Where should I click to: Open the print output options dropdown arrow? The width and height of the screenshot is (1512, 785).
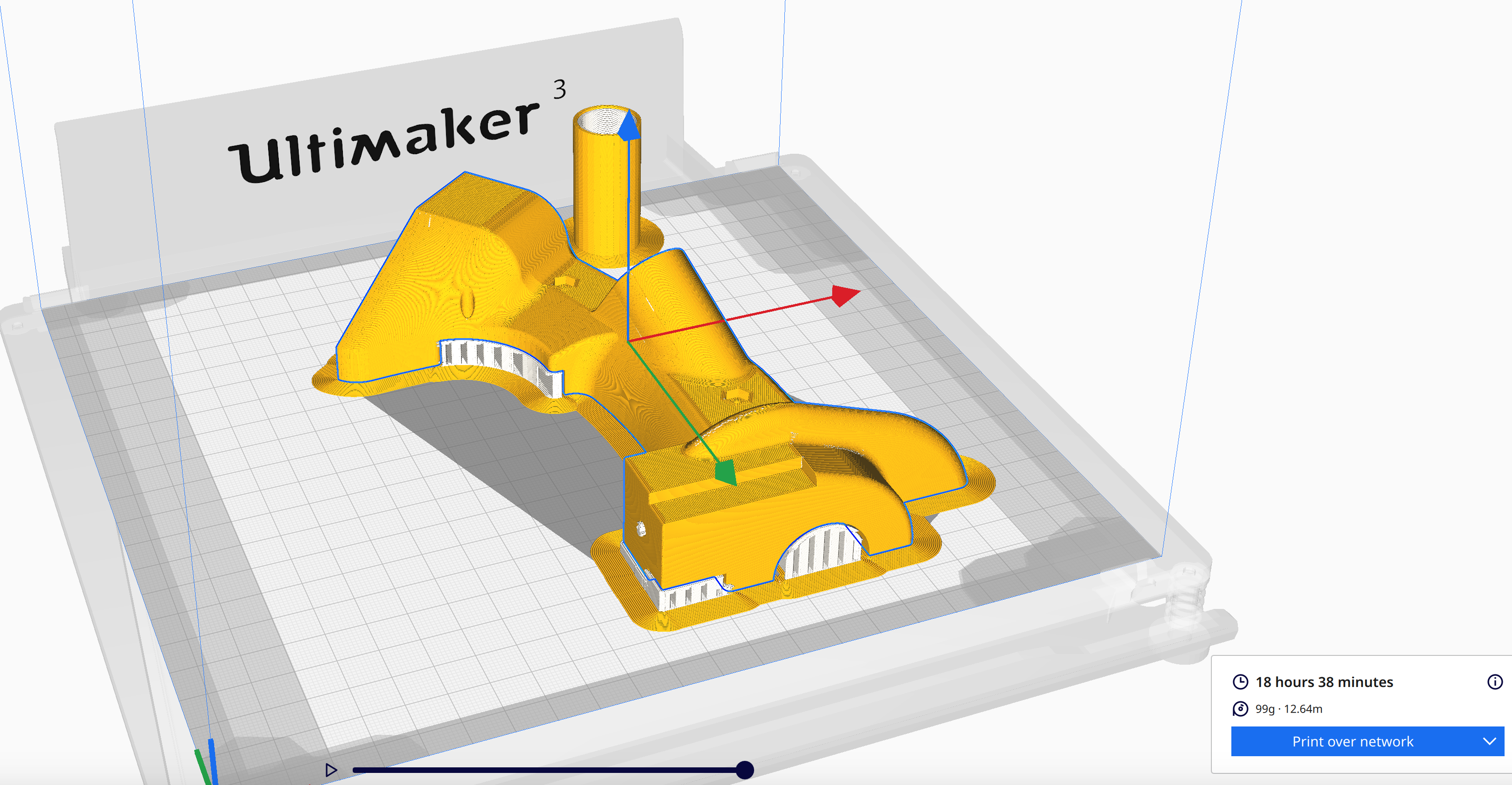(x=1490, y=742)
